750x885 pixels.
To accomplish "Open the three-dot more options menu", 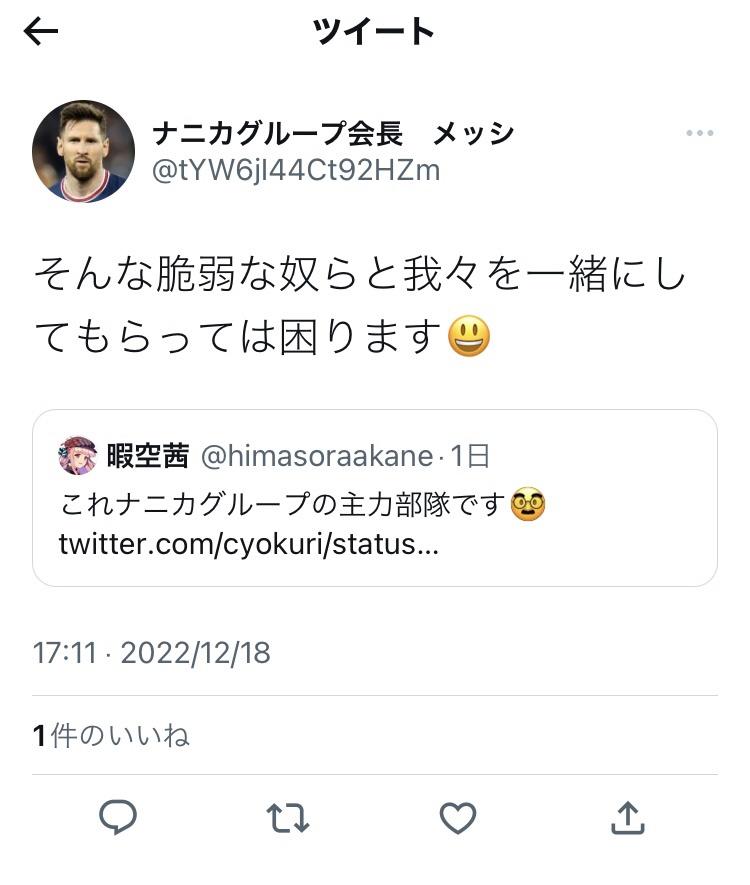I will click(x=700, y=134).
